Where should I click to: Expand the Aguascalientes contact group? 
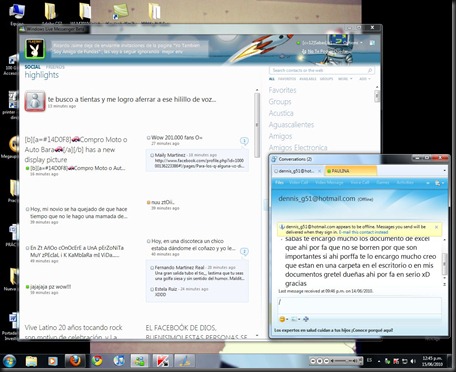tap(291, 125)
